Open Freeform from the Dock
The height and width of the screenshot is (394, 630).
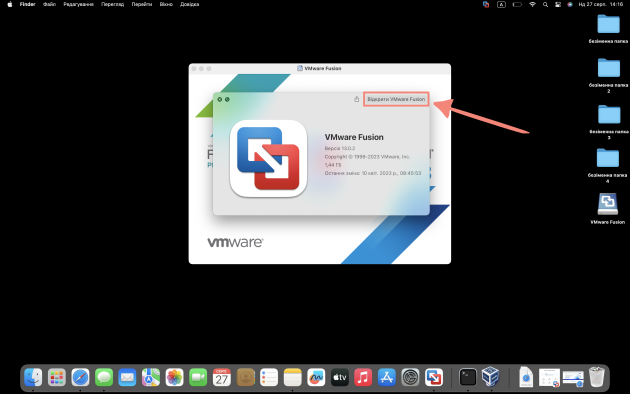point(316,378)
